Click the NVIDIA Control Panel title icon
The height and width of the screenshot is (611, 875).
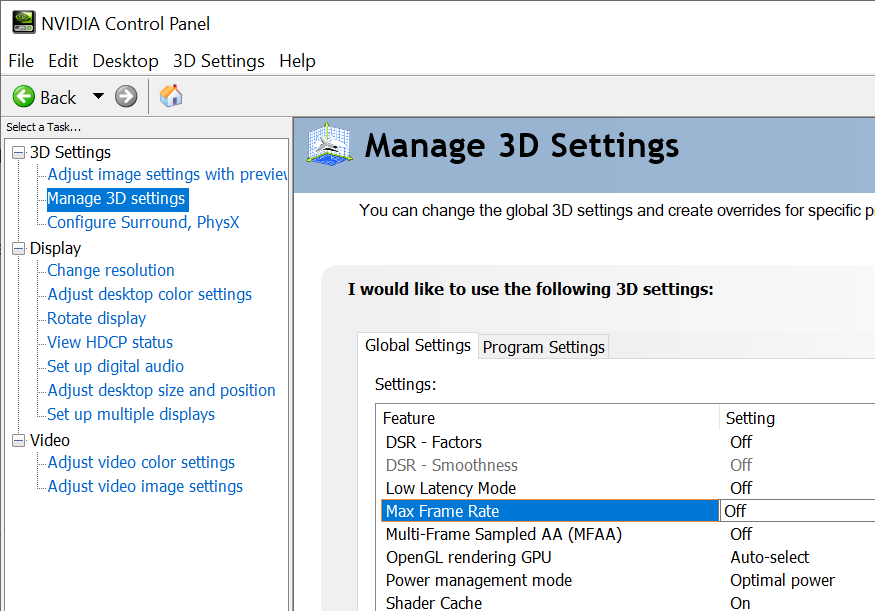pyautogui.click(x=24, y=23)
